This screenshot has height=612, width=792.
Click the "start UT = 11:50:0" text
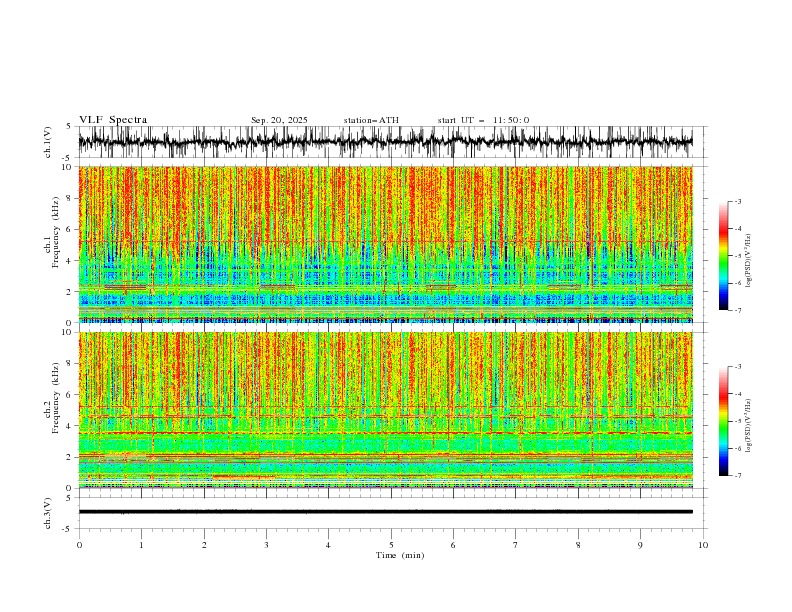(483, 120)
